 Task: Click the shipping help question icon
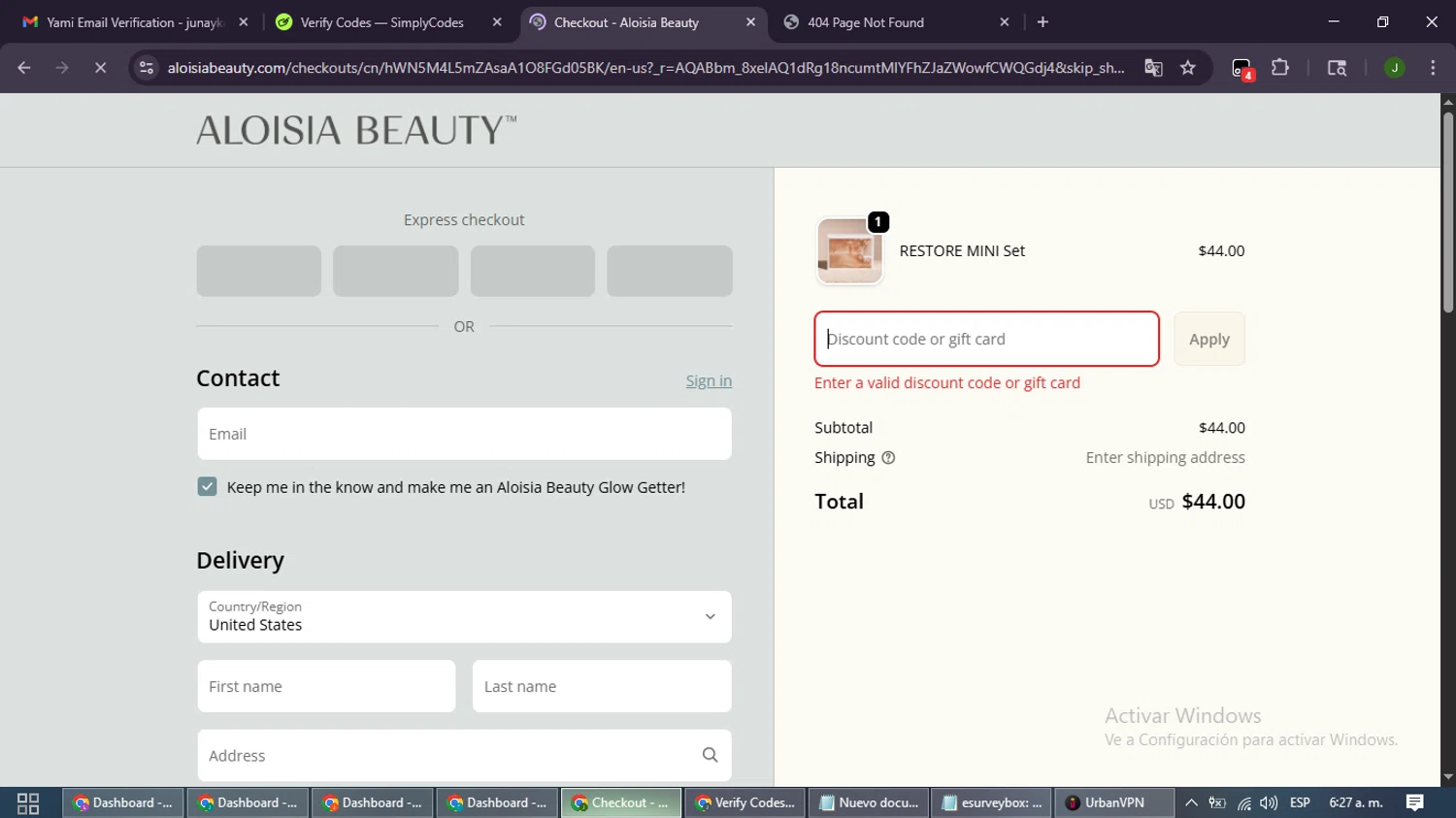pos(888,458)
